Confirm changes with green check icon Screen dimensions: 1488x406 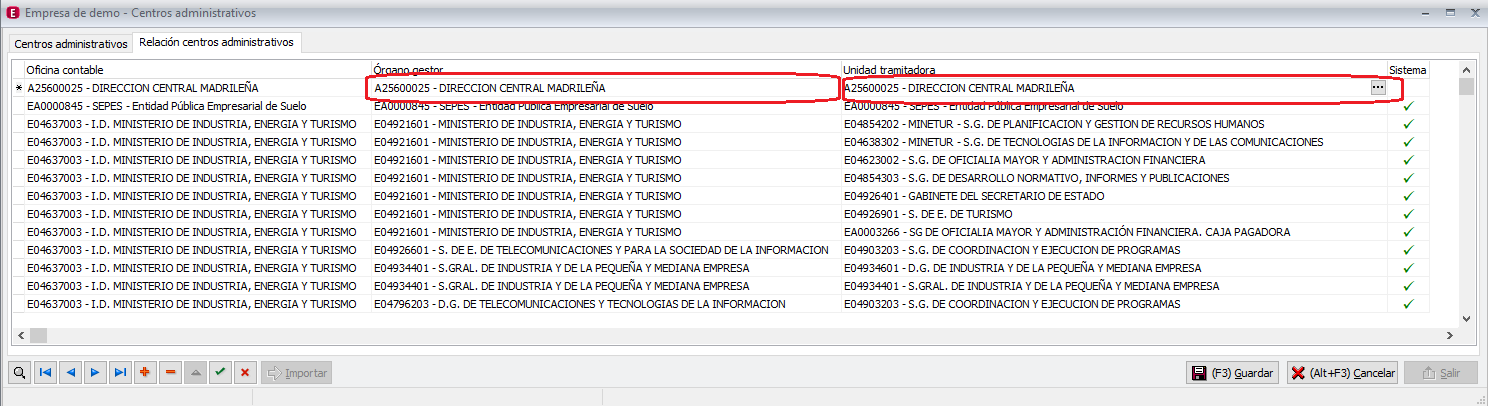(x=220, y=372)
